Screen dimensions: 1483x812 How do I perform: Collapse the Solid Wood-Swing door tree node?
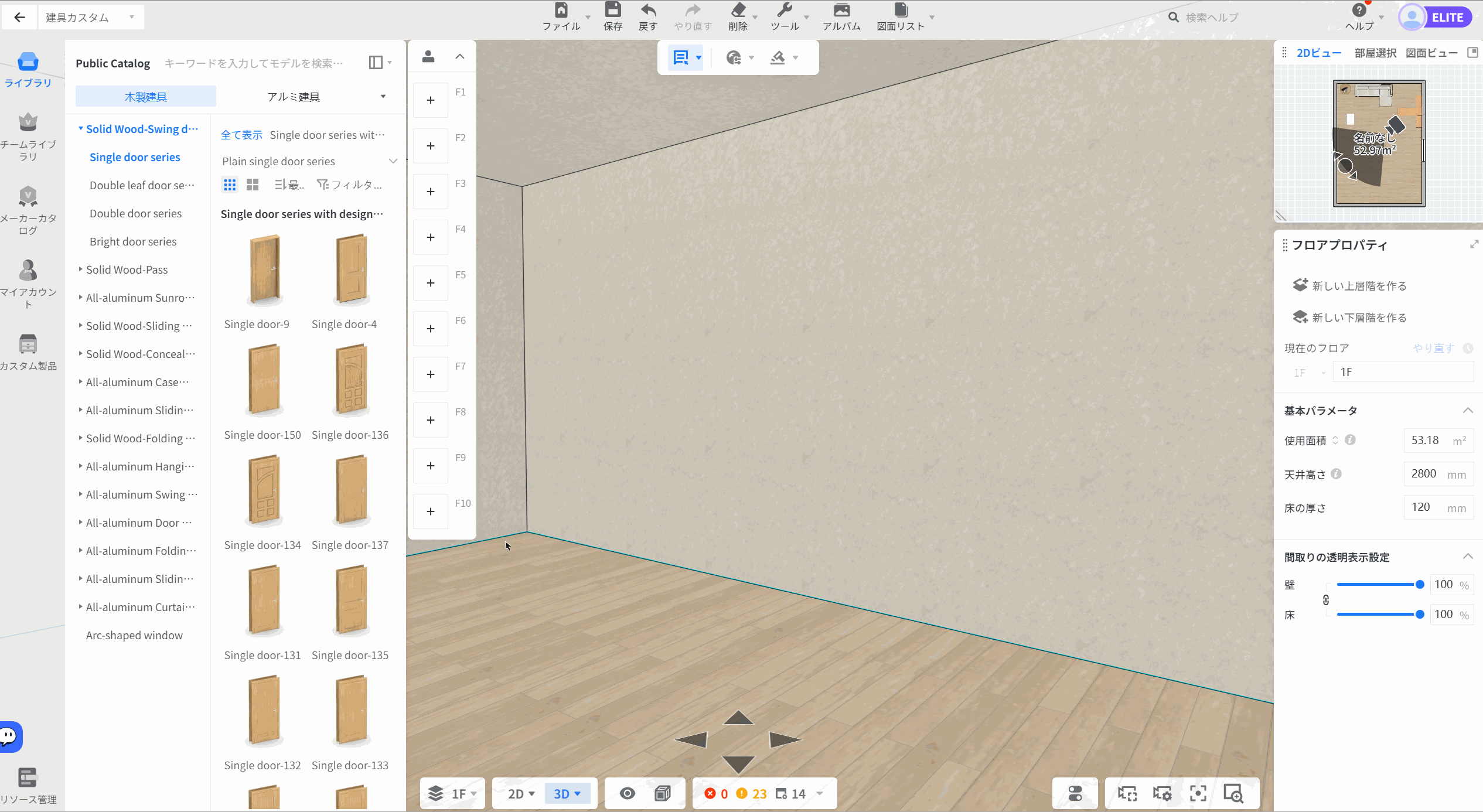click(x=80, y=128)
